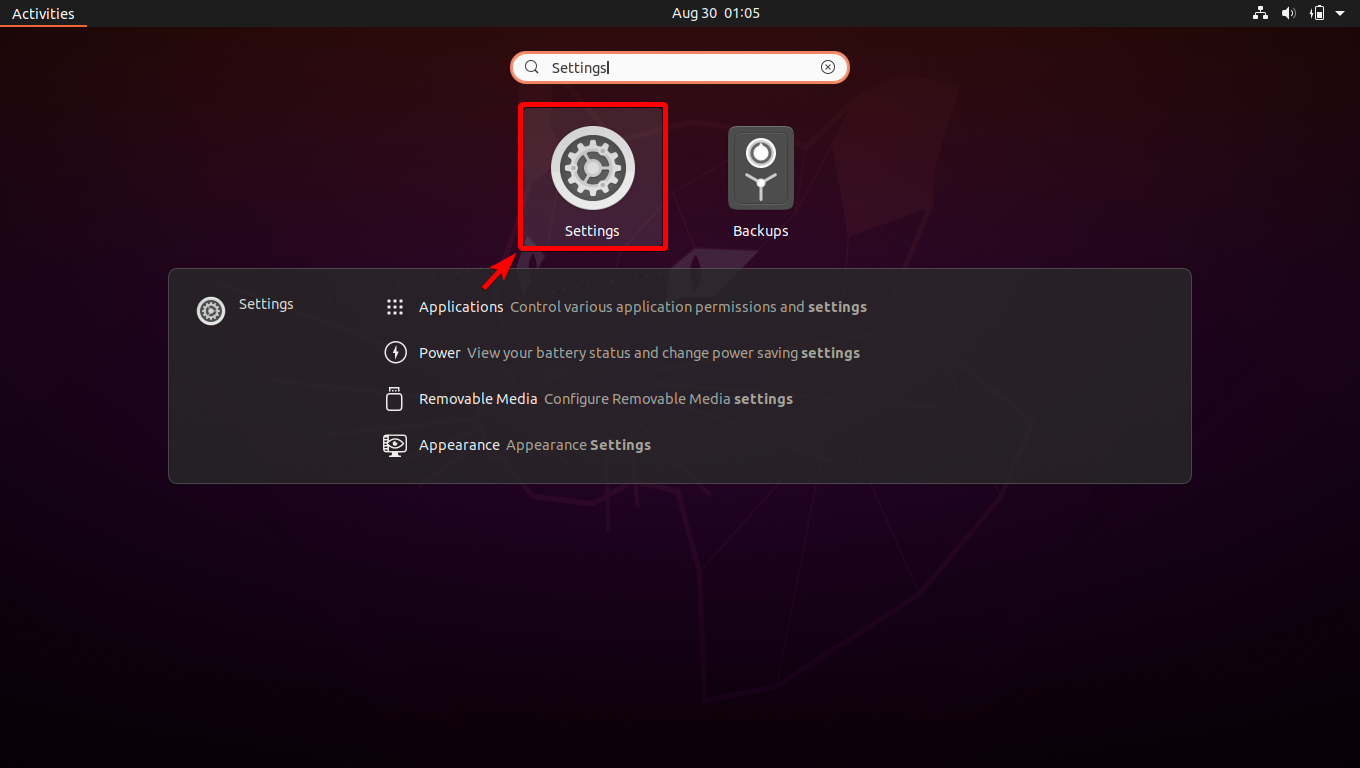This screenshot has height=768, width=1360.
Task: Expand the system menu dropdown arrow
Action: (1340, 13)
